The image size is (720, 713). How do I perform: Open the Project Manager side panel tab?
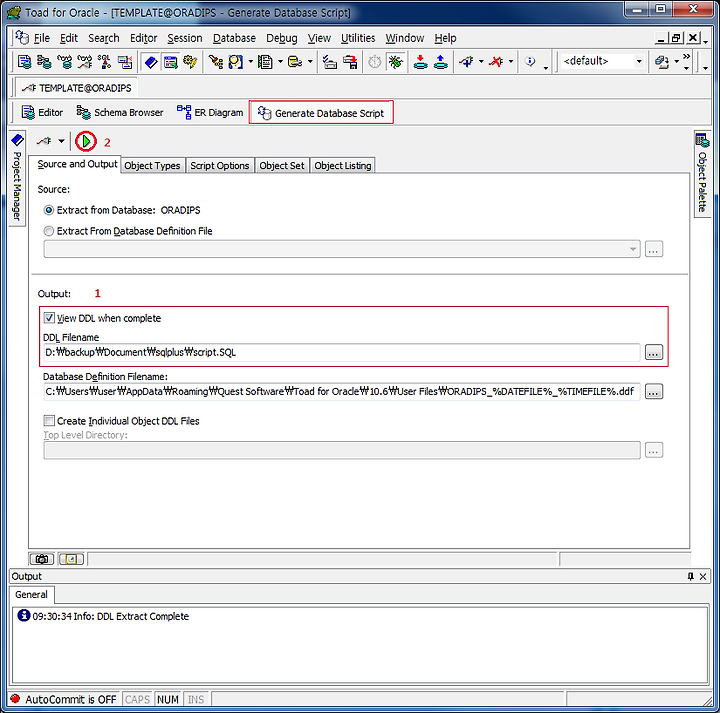pyautogui.click(x=17, y=179)
